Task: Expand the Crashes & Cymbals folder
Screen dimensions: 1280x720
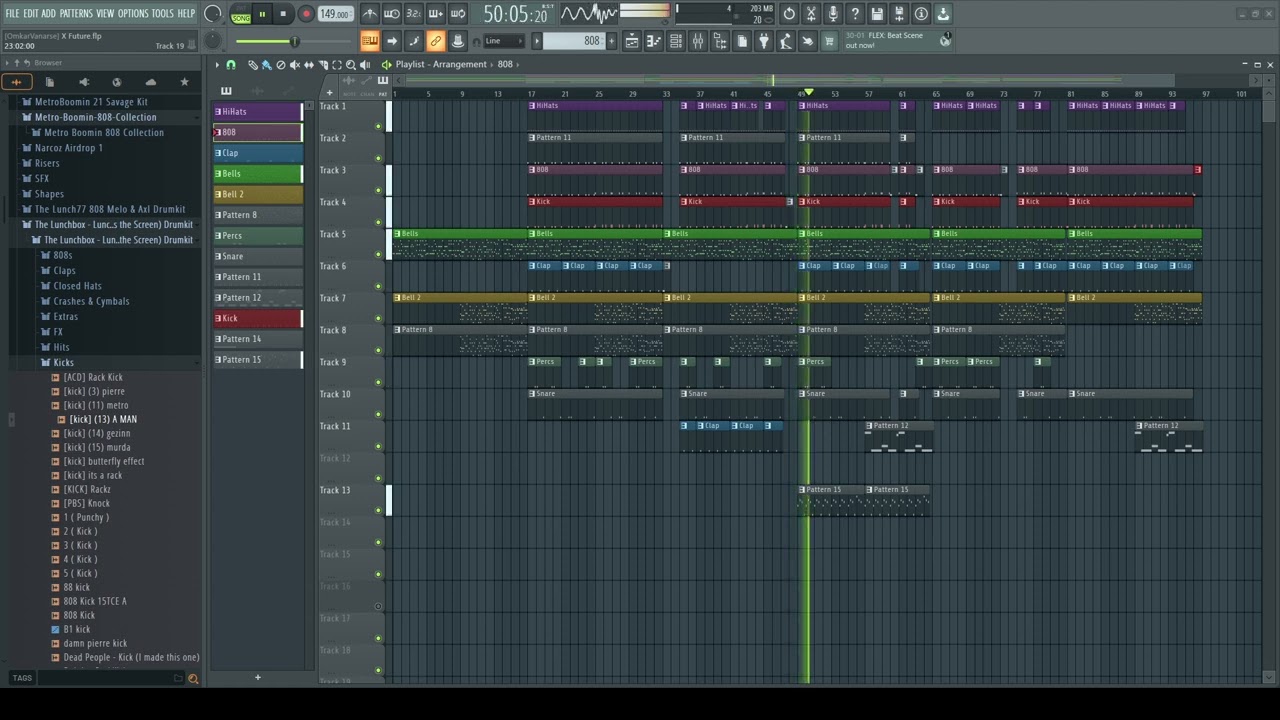Action: point(91,301)
